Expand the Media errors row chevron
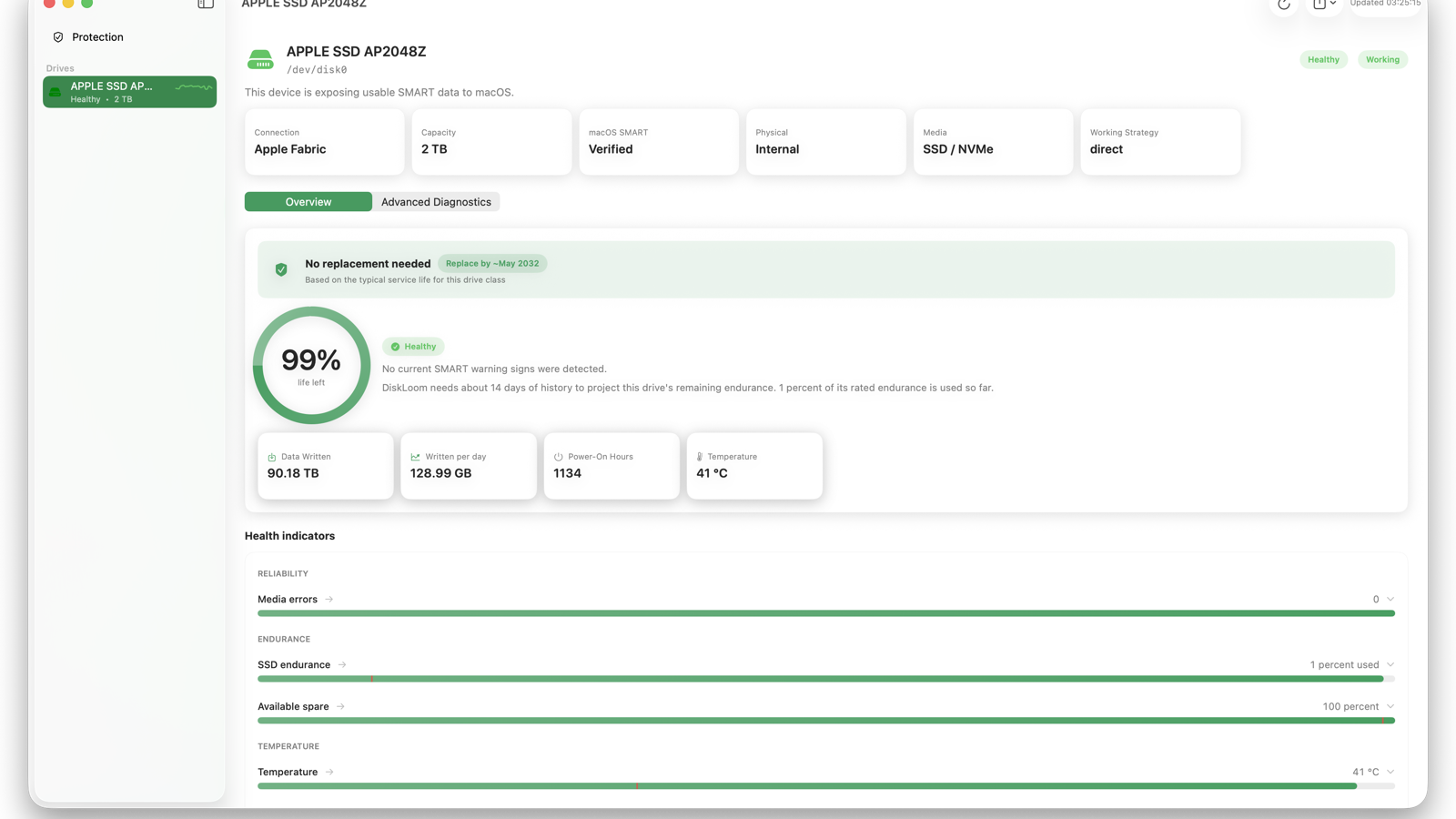Image resolution: width=1456 pixels, height=819 pixels. (x=1390, y=600)
